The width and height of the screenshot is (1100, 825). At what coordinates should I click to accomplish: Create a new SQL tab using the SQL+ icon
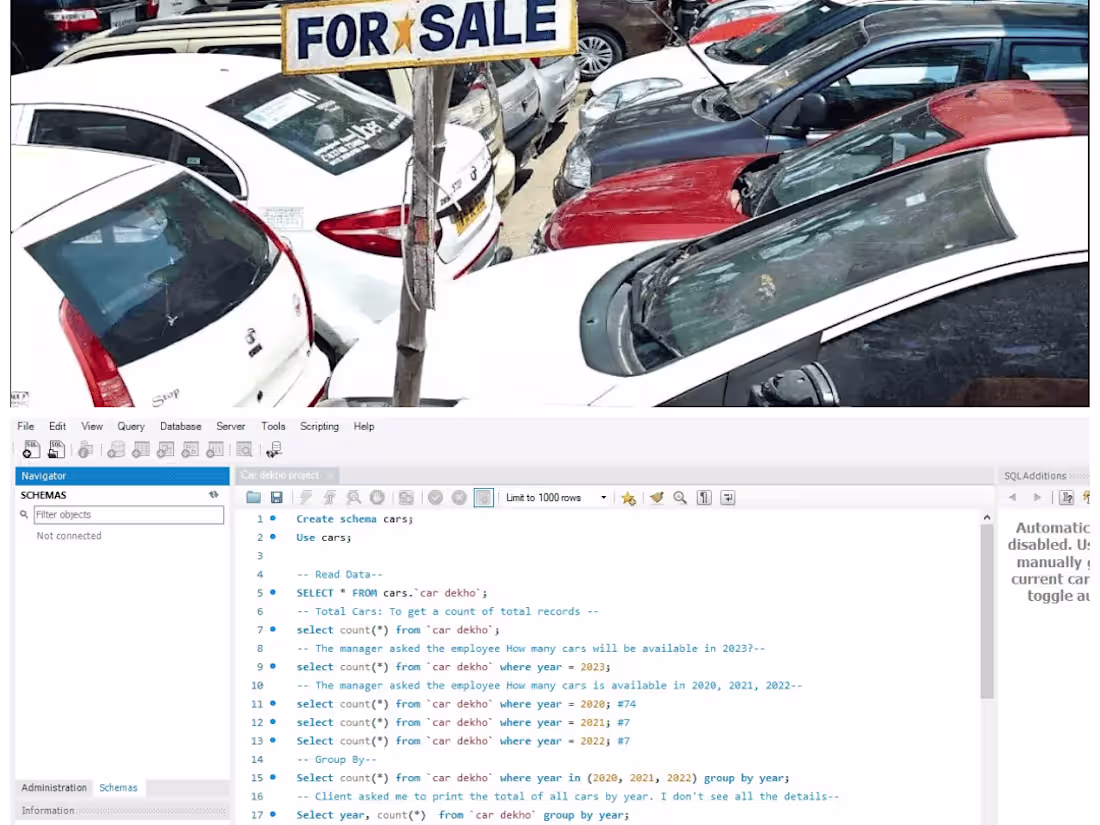[31, 448]
